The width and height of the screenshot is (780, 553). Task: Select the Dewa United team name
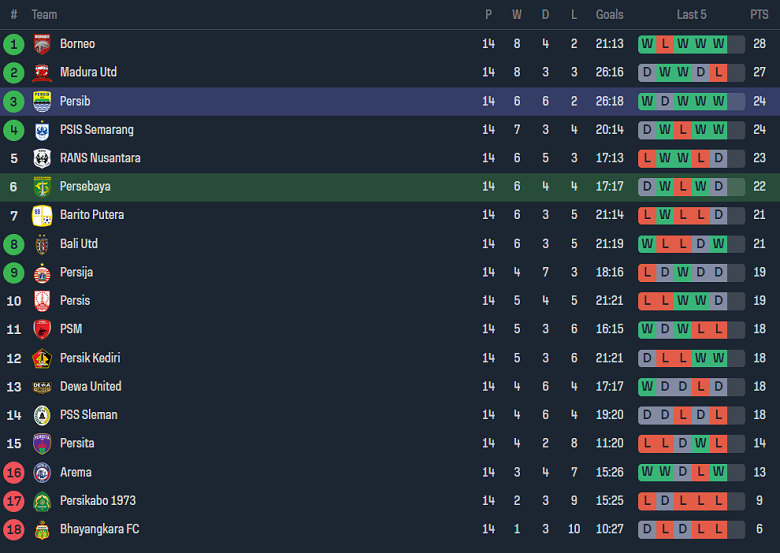(x=90, y=386)
